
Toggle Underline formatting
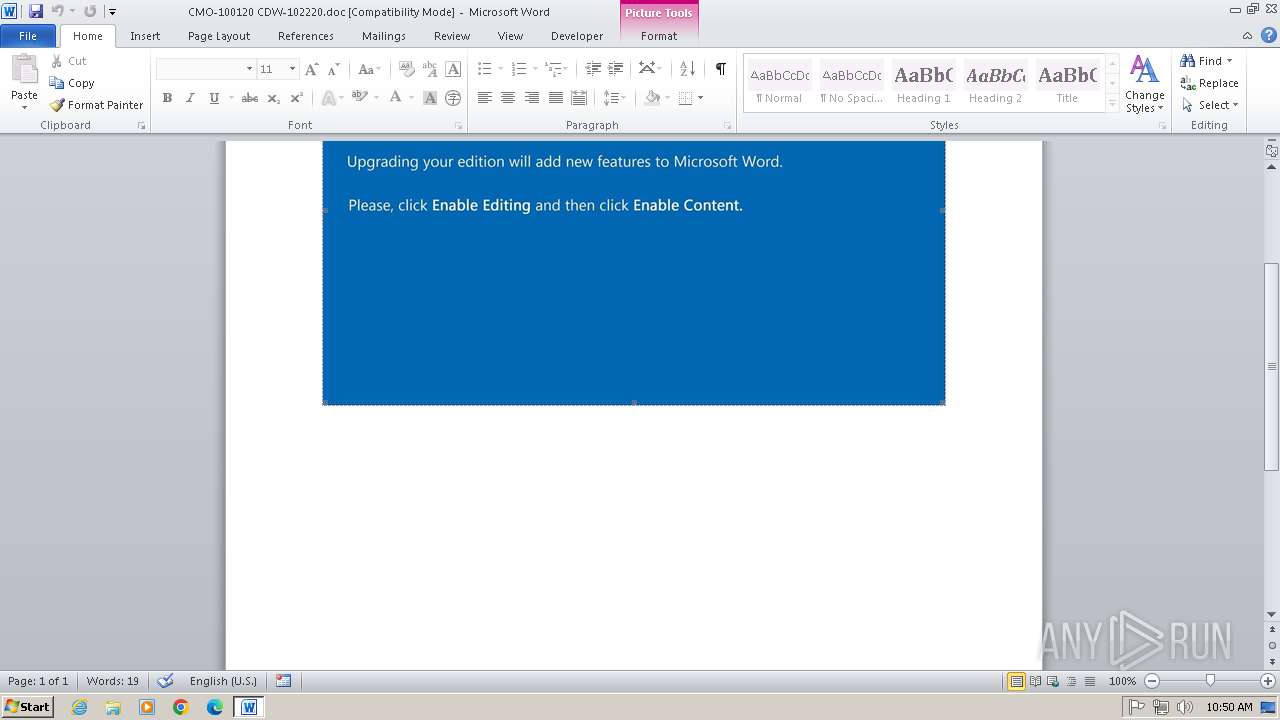click(x=214, y=98)
